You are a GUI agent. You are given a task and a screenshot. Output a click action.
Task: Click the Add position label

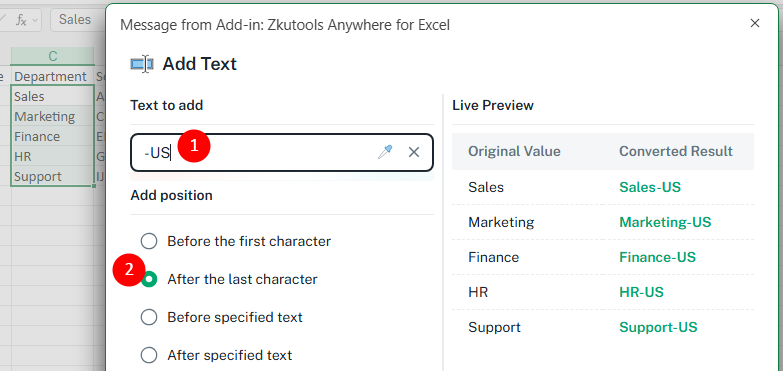click(171, 195)
